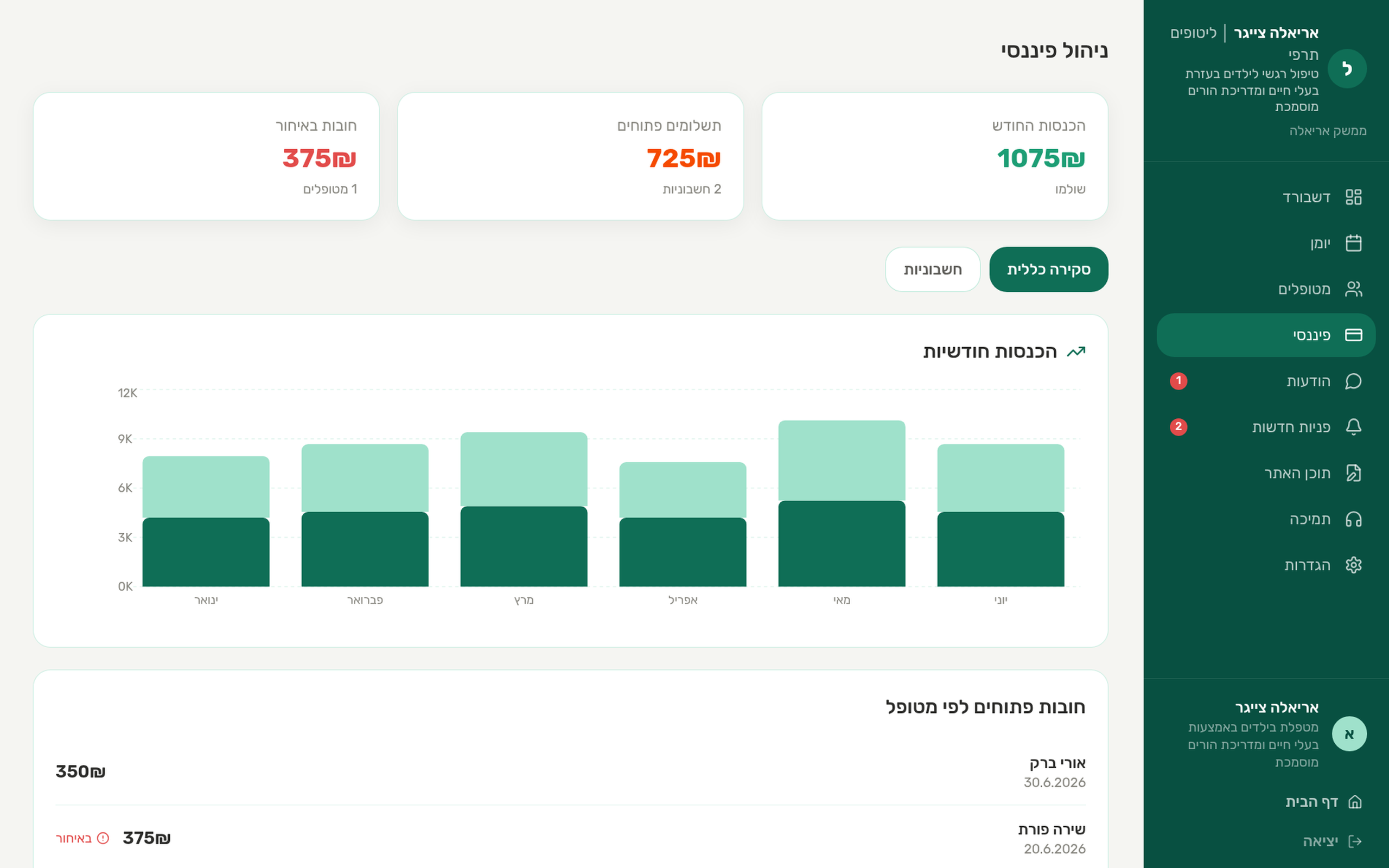Click the May bar in the chart

[842, 503]
